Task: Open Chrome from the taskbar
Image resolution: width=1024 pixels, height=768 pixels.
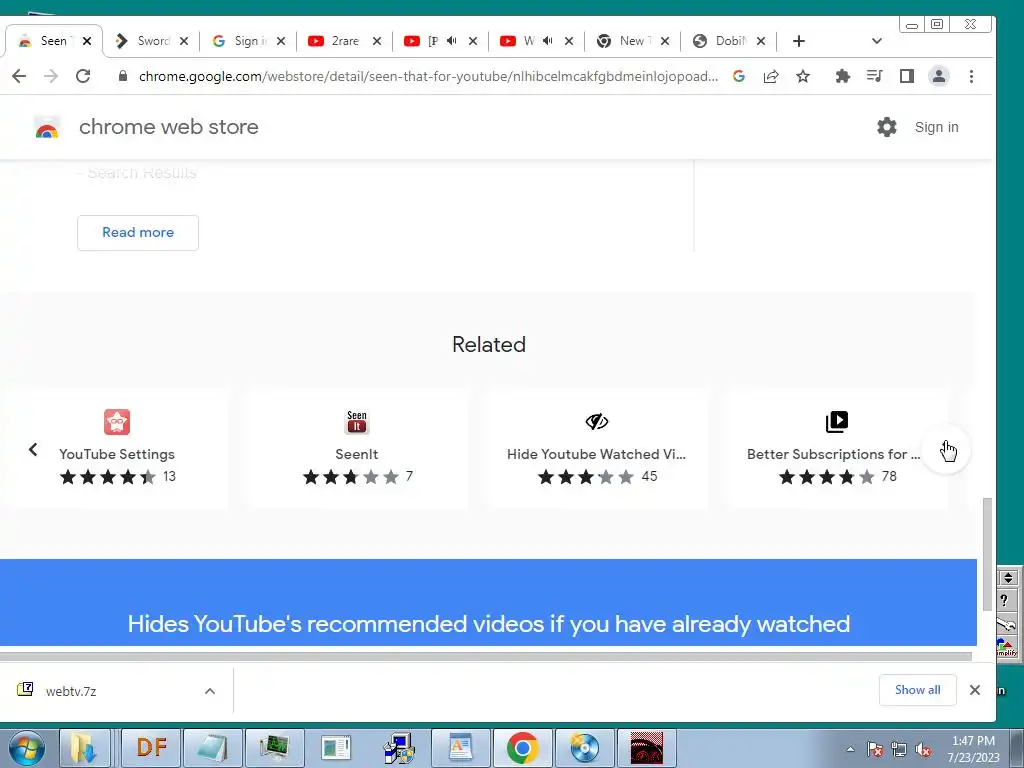Action: click(522, 748)
